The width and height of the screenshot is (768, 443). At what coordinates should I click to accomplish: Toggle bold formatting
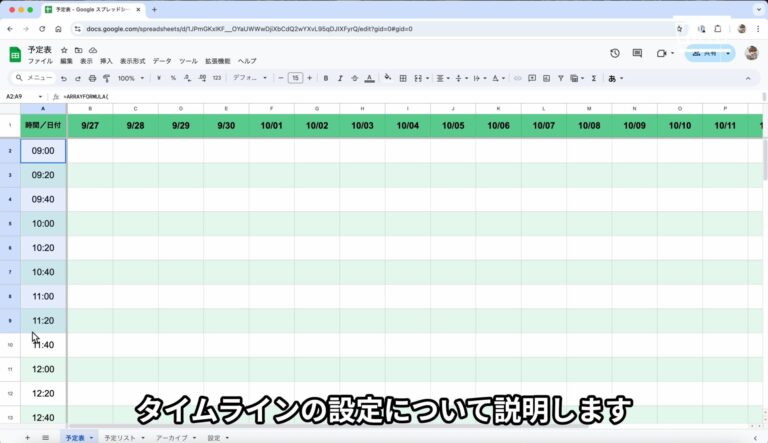[x=326, y=78]
